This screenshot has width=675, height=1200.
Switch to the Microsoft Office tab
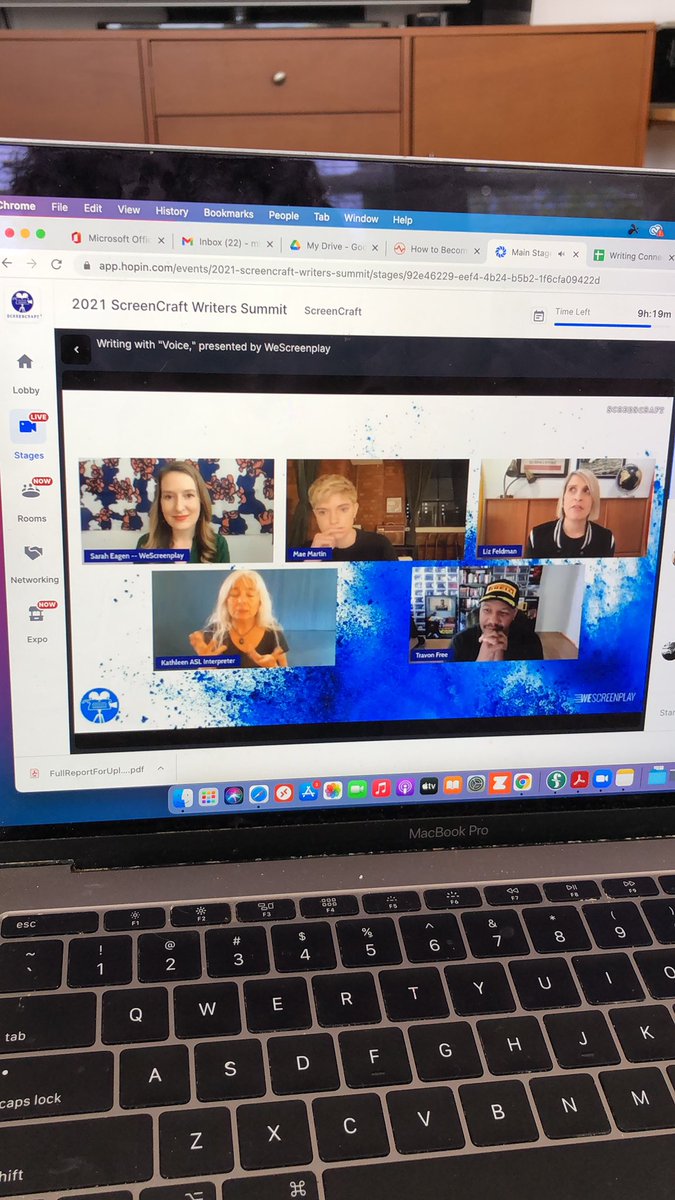[116, 239]
